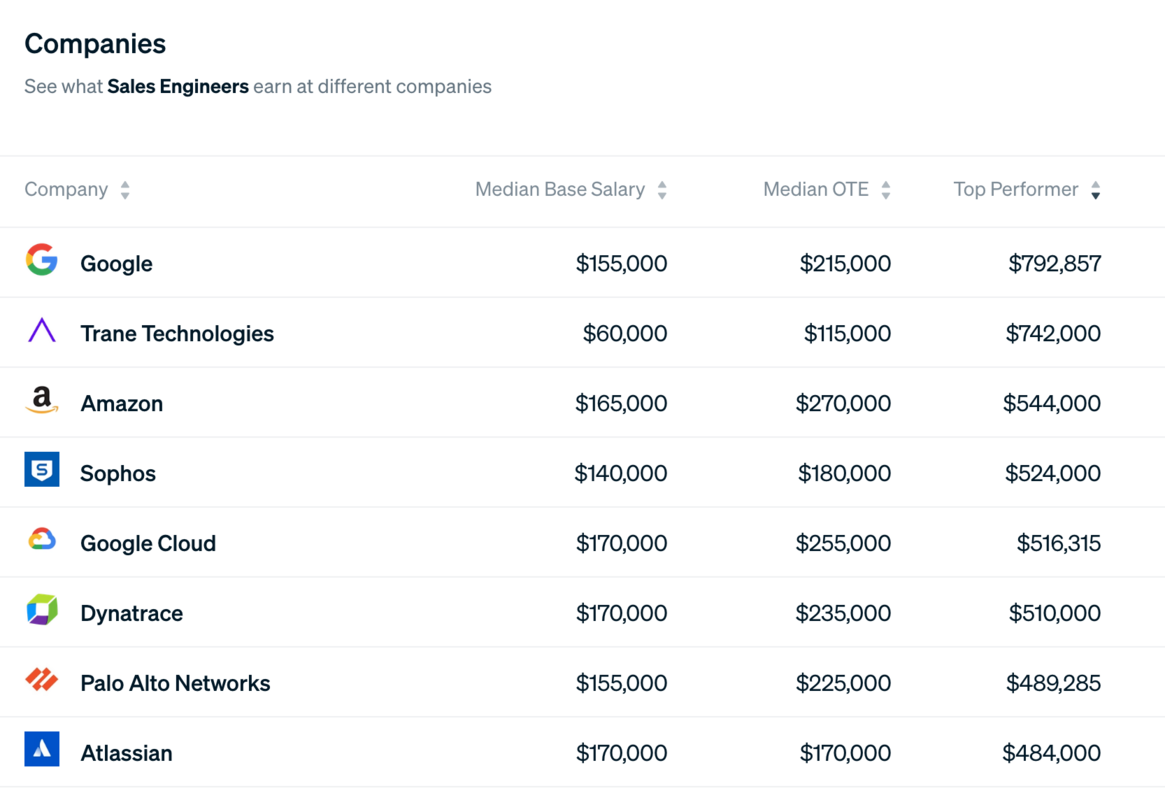The width and height of the screenshot is (1165, 800).
Task: Click the Google Cloud logo icon
Action: click(x=42, y=541)
